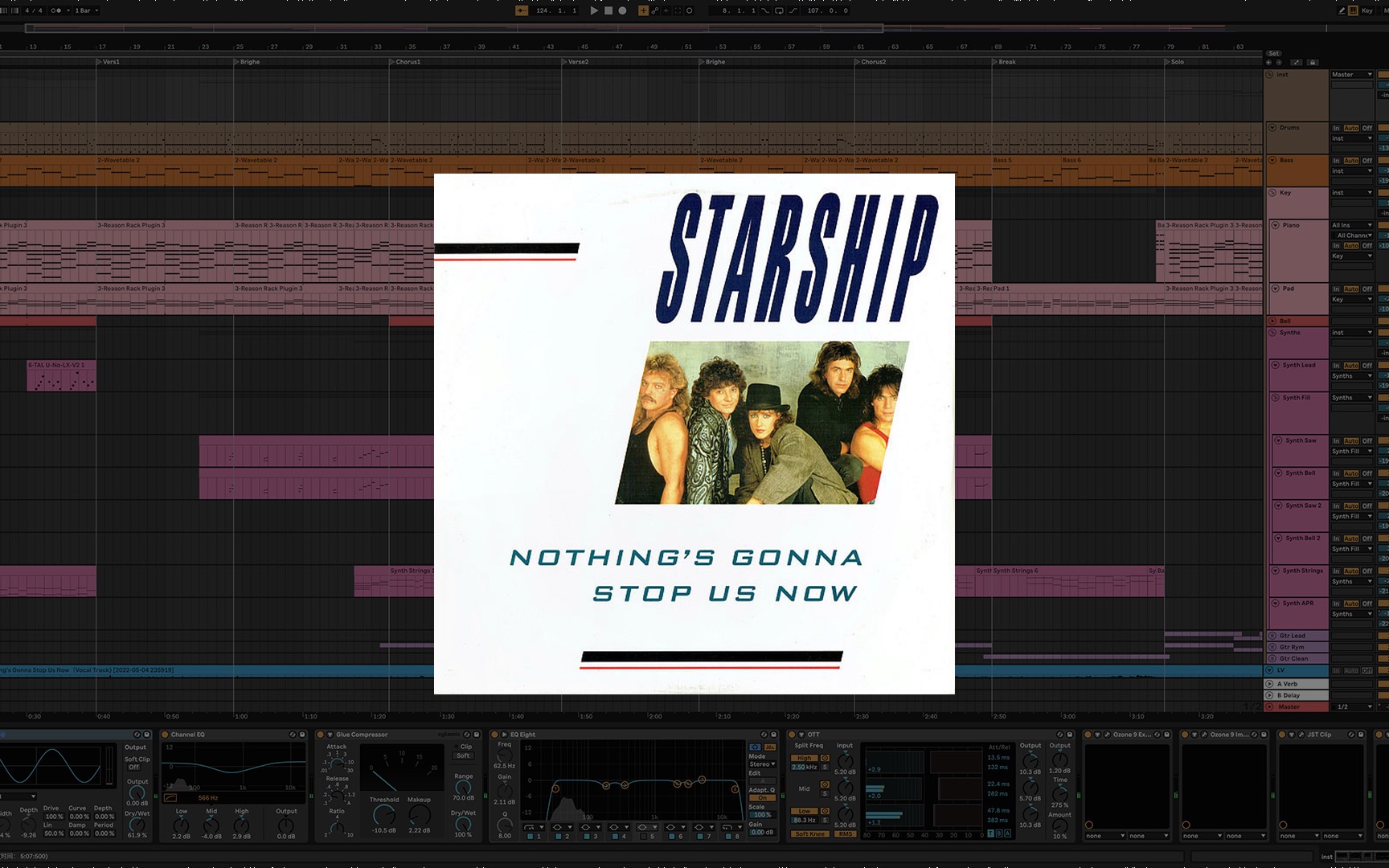
Task: Click the previous locator arrow
Action: pos(1268,62)
